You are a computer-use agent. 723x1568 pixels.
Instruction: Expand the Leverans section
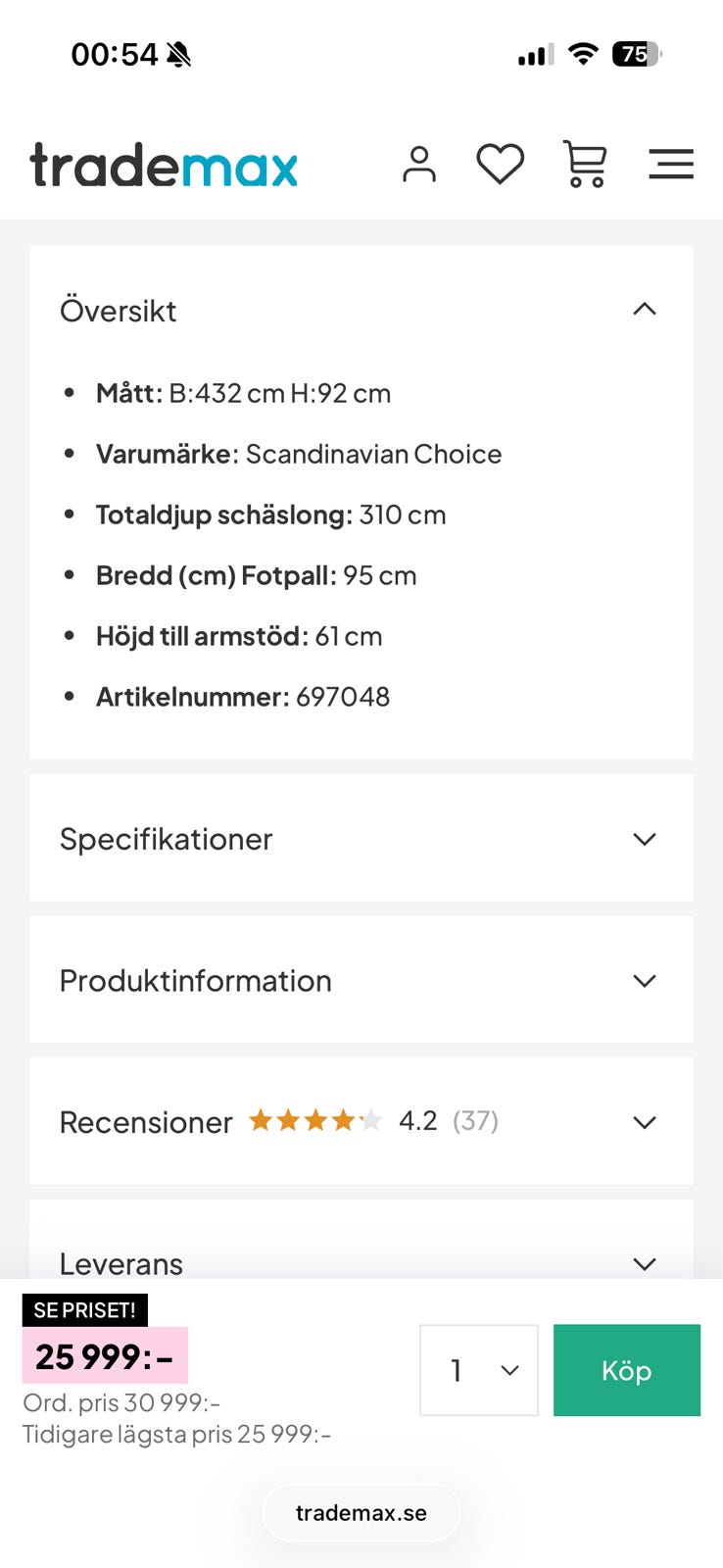pyautogui.click(x=644, y=1263)
